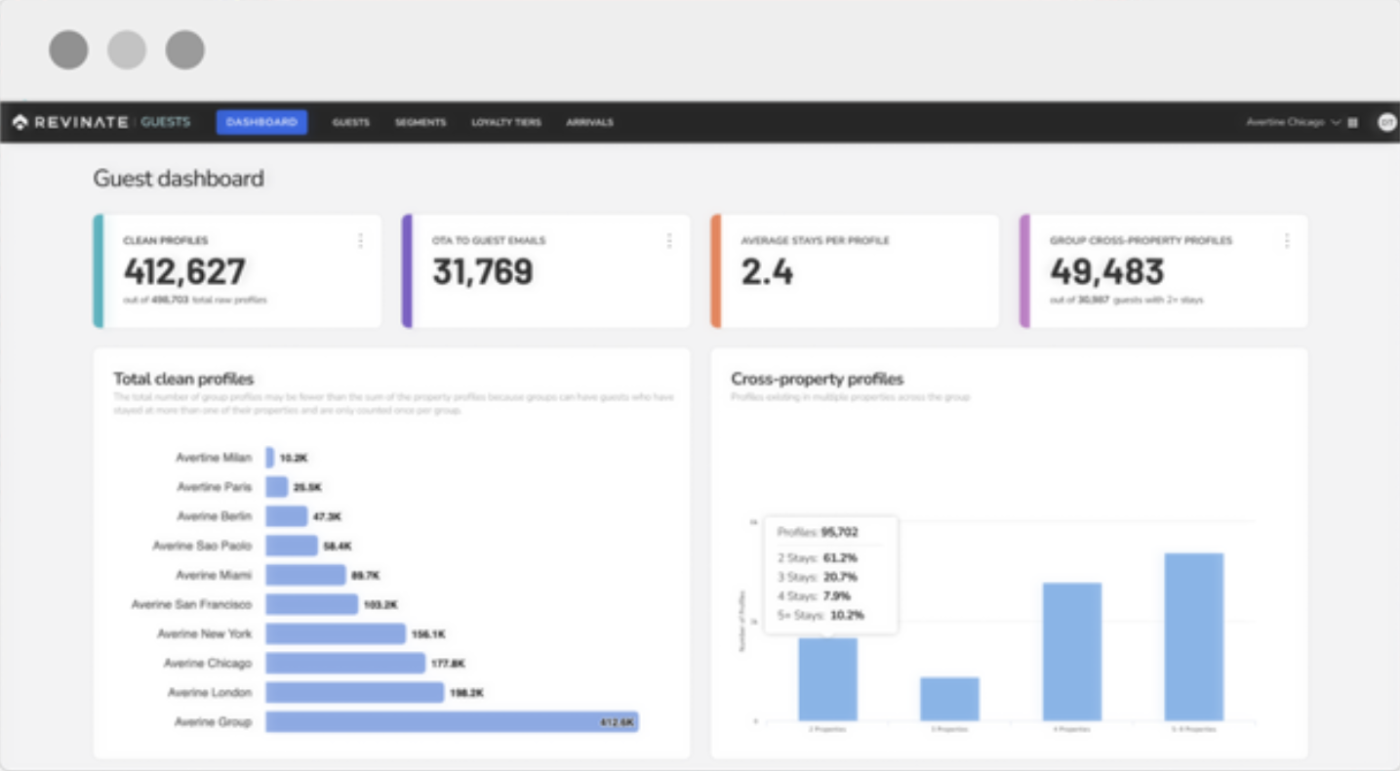The width and height of the screenshot is (1400, 771).
Task: Open the Group Cross-Property Profiles card options menu
Action: (1286, 241)
